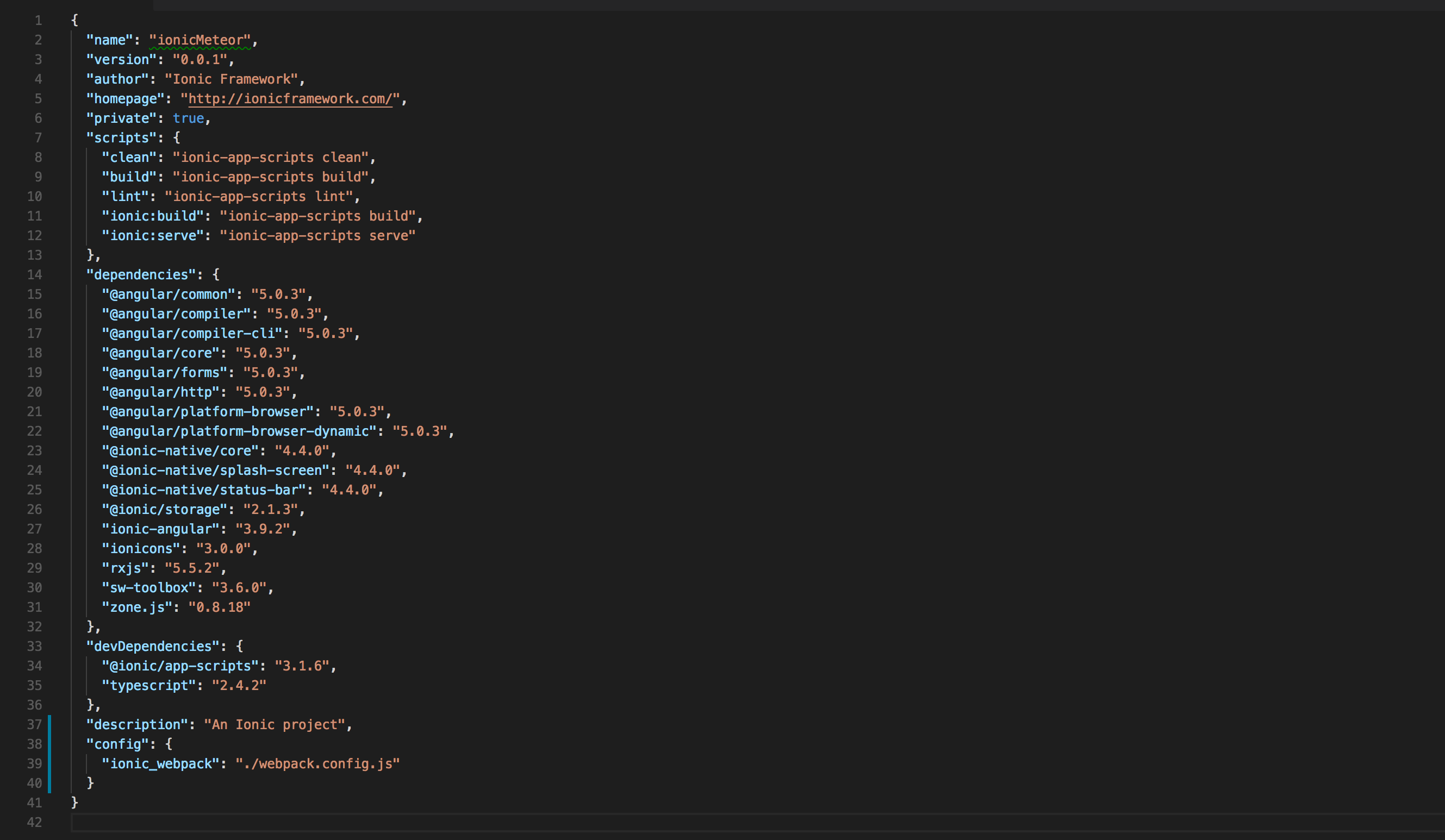Click the "Ionic Framework" author value
The image size is (1445, 840).
point(232,79)
